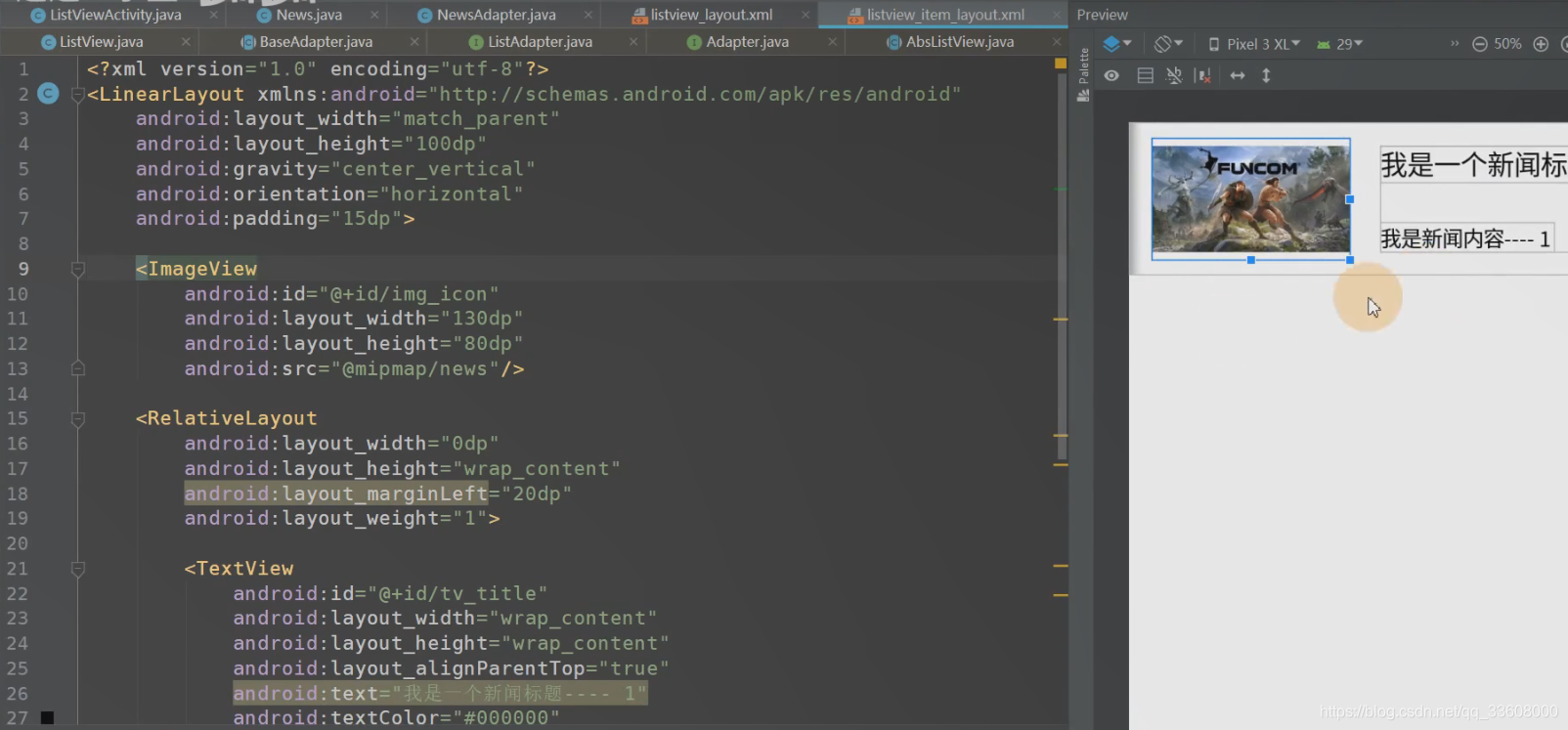This screenshot has width=1568, height=730.
Task: Zoom in the layout preview
Action: pos(1541,44)
